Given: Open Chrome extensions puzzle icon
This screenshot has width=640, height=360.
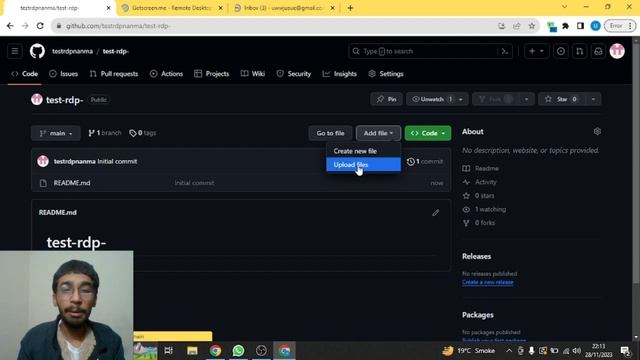Looking at the screenshot, I should click(x=565, y=26).
